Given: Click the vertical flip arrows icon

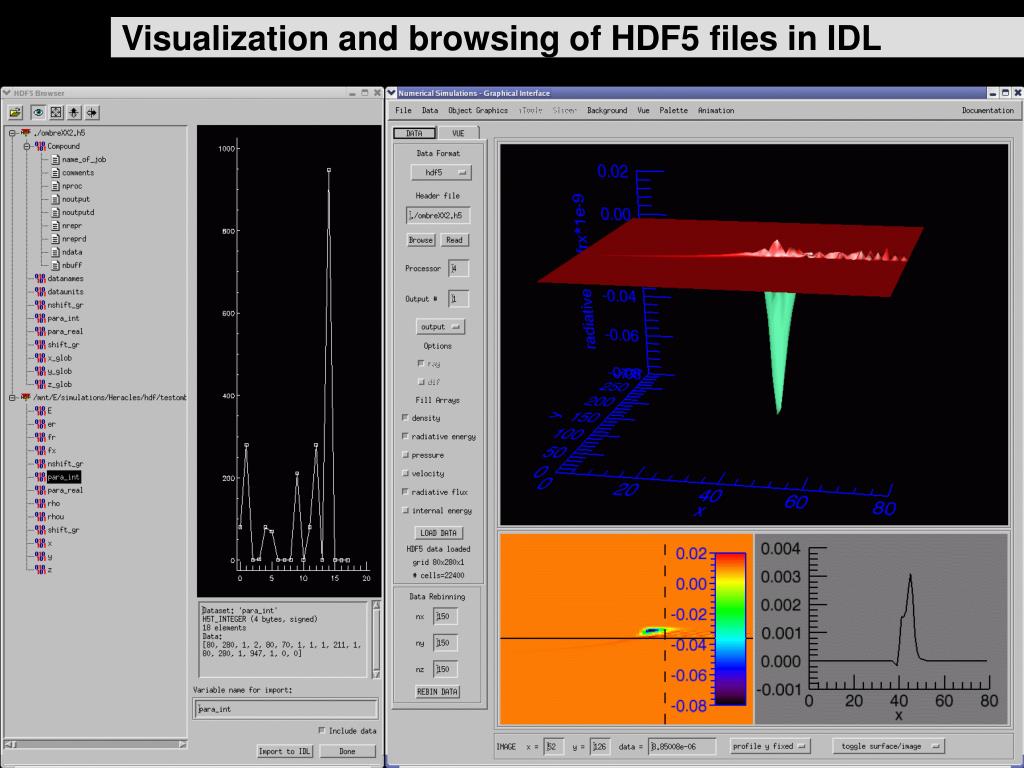Looking at the screenshot, I should point(74,112).
